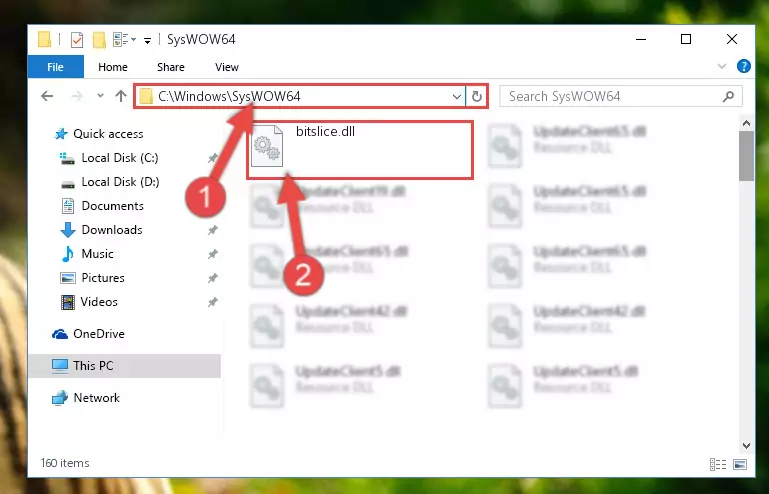Viewport: 769px width, 494px height.
Task: Click the Search SysWOW64 field
Action: 620,96
